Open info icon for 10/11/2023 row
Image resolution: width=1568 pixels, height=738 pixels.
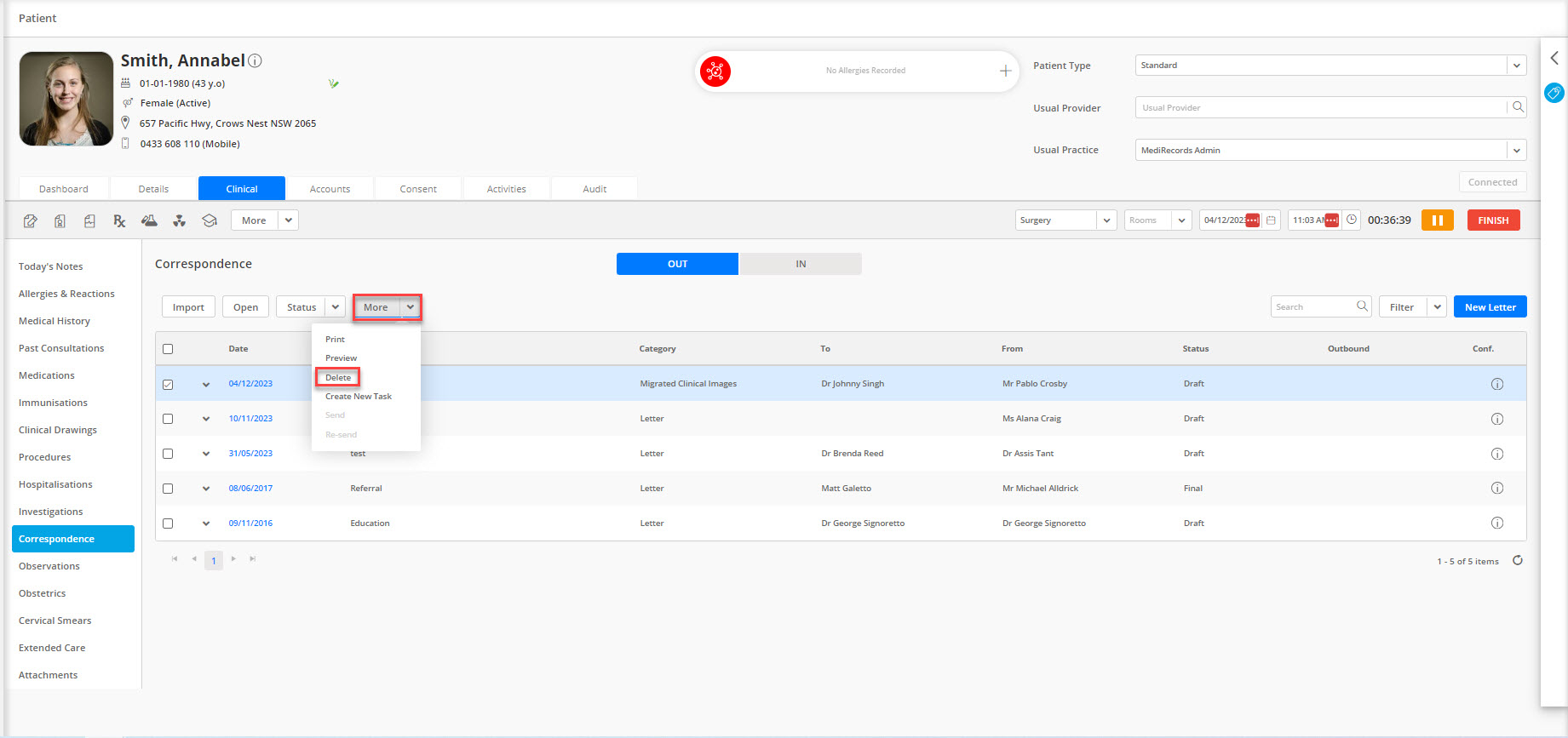click(1497, 419)
